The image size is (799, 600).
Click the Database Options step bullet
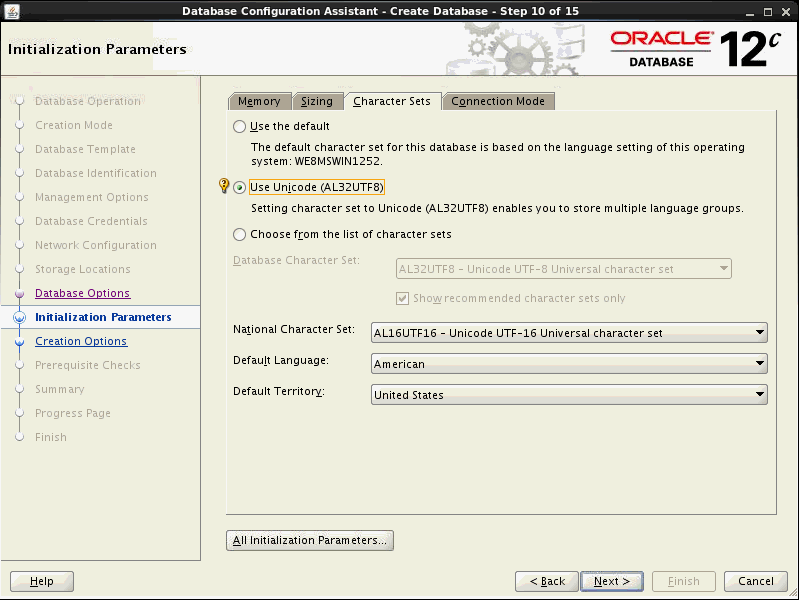tap(19, 294)
